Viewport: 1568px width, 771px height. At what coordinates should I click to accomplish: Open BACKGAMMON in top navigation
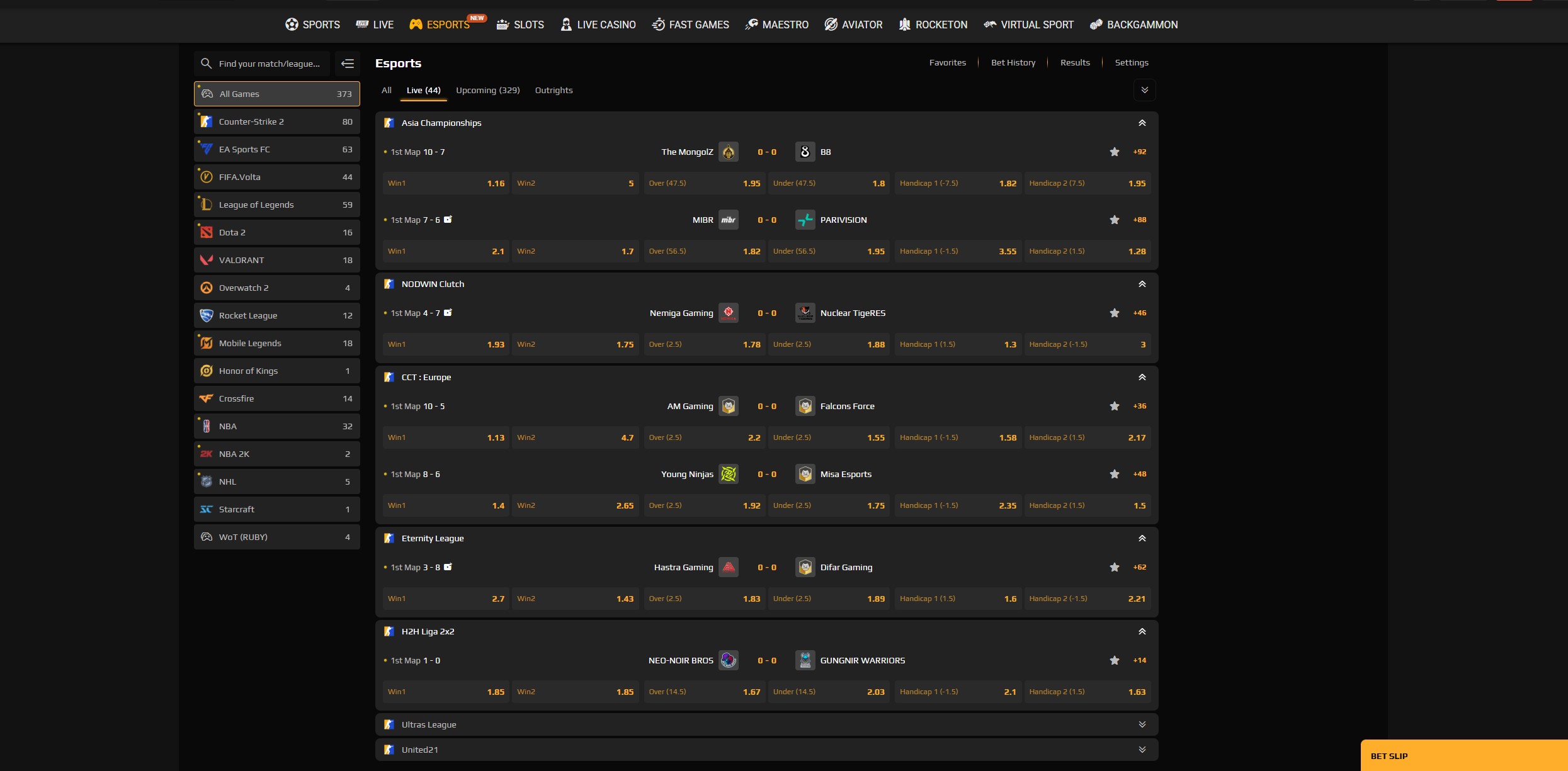point(1134,25)
